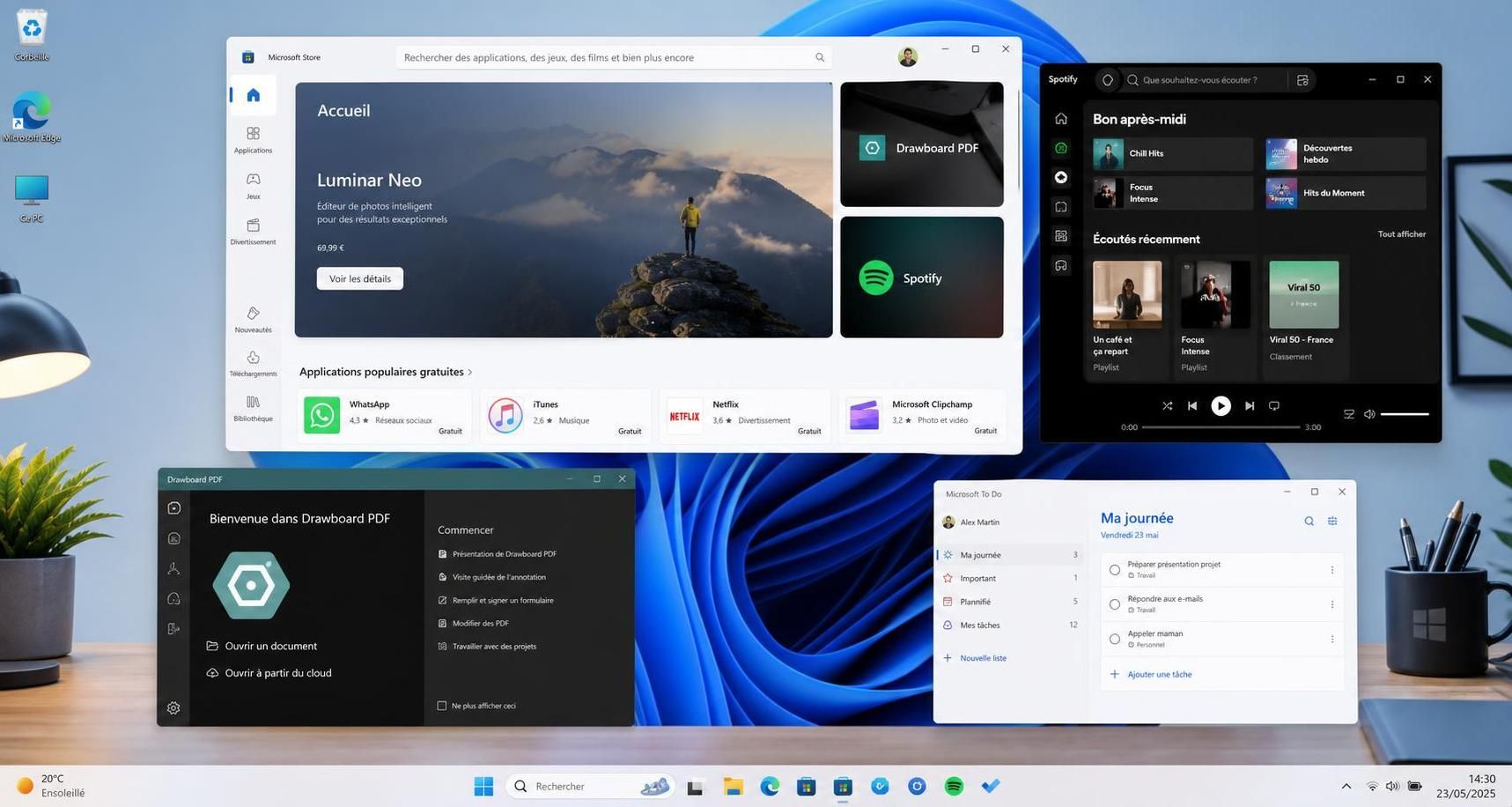Complete the task 'Préparer présentation projet'
The image size is (1512, 807).
coord(1115,570)
